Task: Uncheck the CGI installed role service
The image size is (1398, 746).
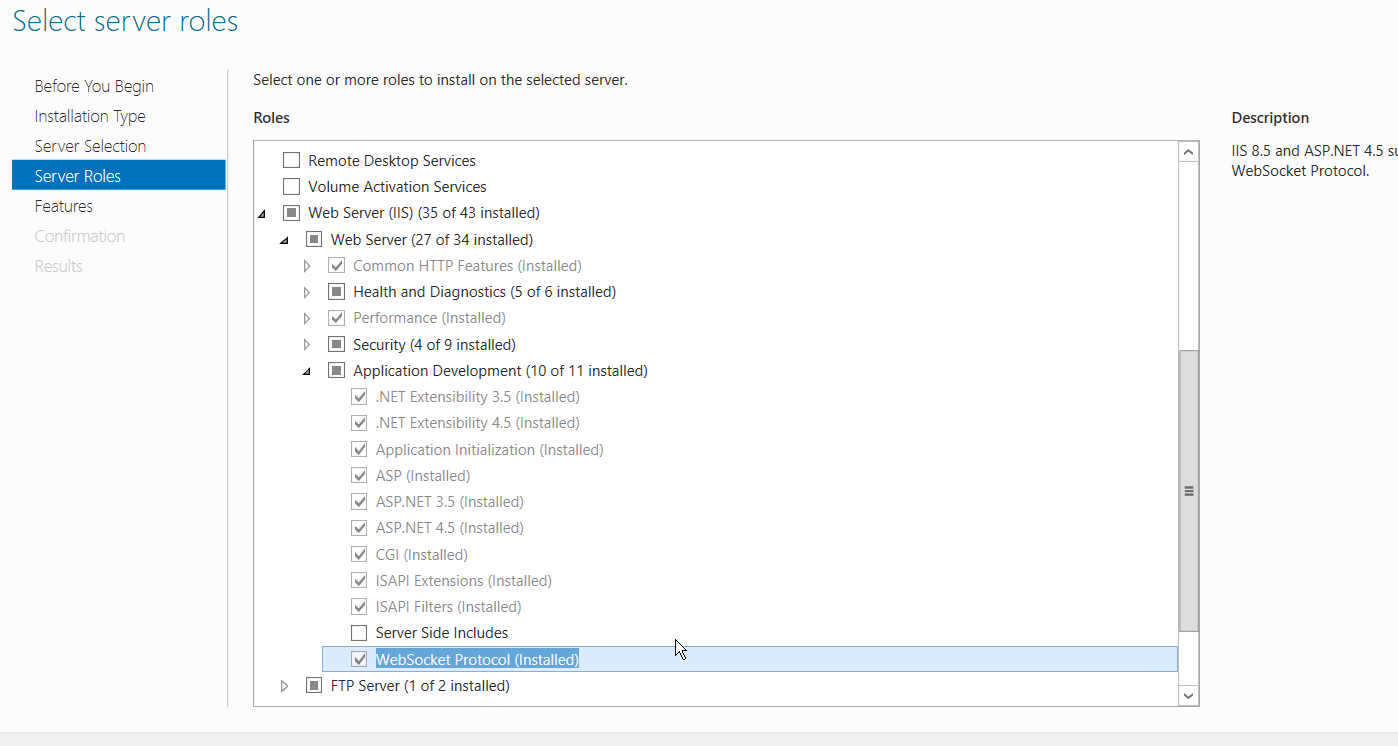Action: click(x=359, y=554)
